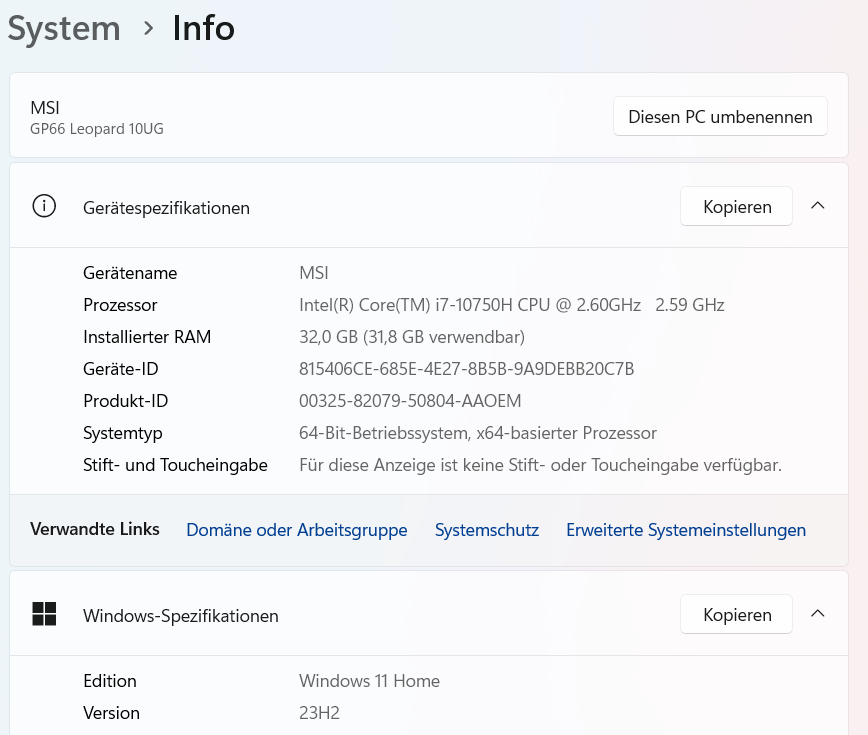Open Erweiterte Systemeinstellungen link

pos(686,530)
